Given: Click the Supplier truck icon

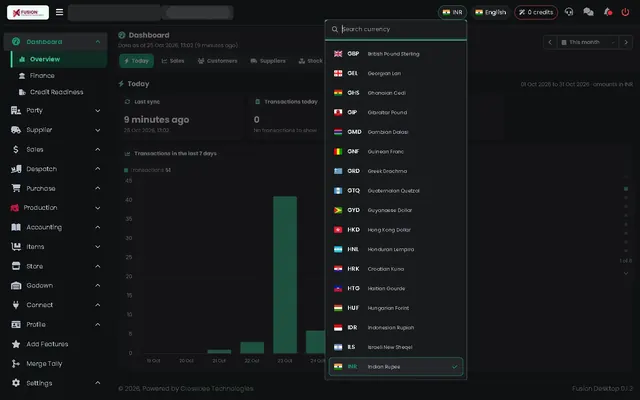Looking at the screenshot, I should point(16,130).
